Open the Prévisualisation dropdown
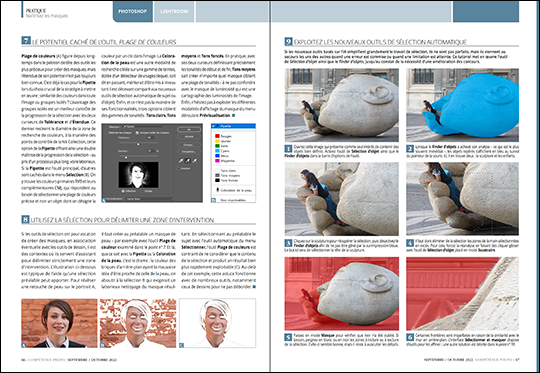Viewport: 540px width, 373px height. [x=149, y=199]
